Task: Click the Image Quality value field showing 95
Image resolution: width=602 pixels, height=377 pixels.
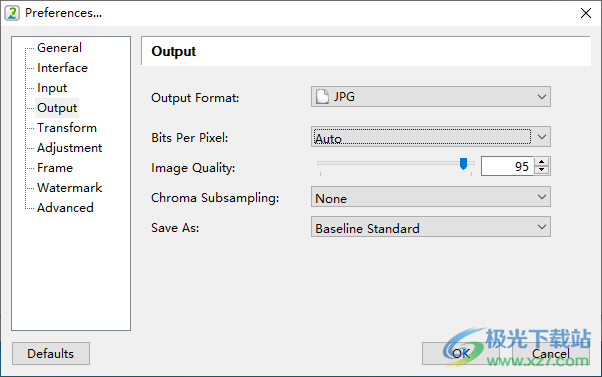Action: [507, 166]
